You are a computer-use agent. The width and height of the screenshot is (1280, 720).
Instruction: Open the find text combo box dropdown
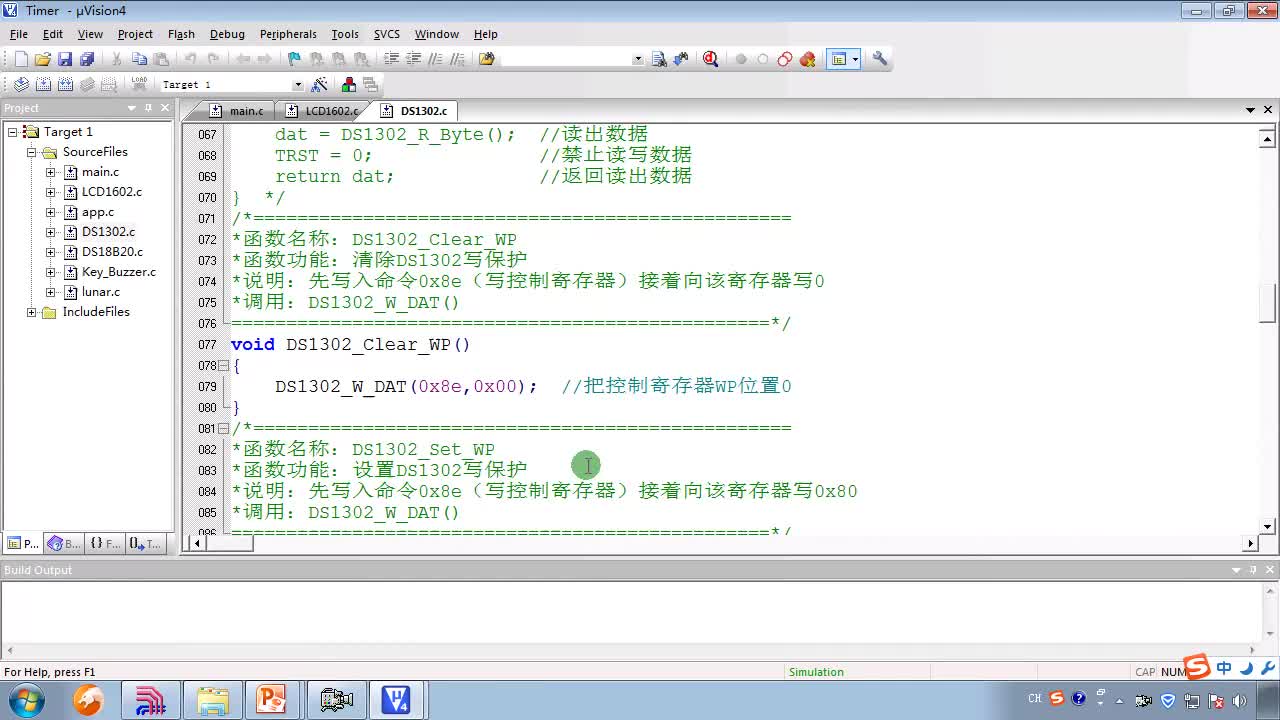(x=638, y=59)
